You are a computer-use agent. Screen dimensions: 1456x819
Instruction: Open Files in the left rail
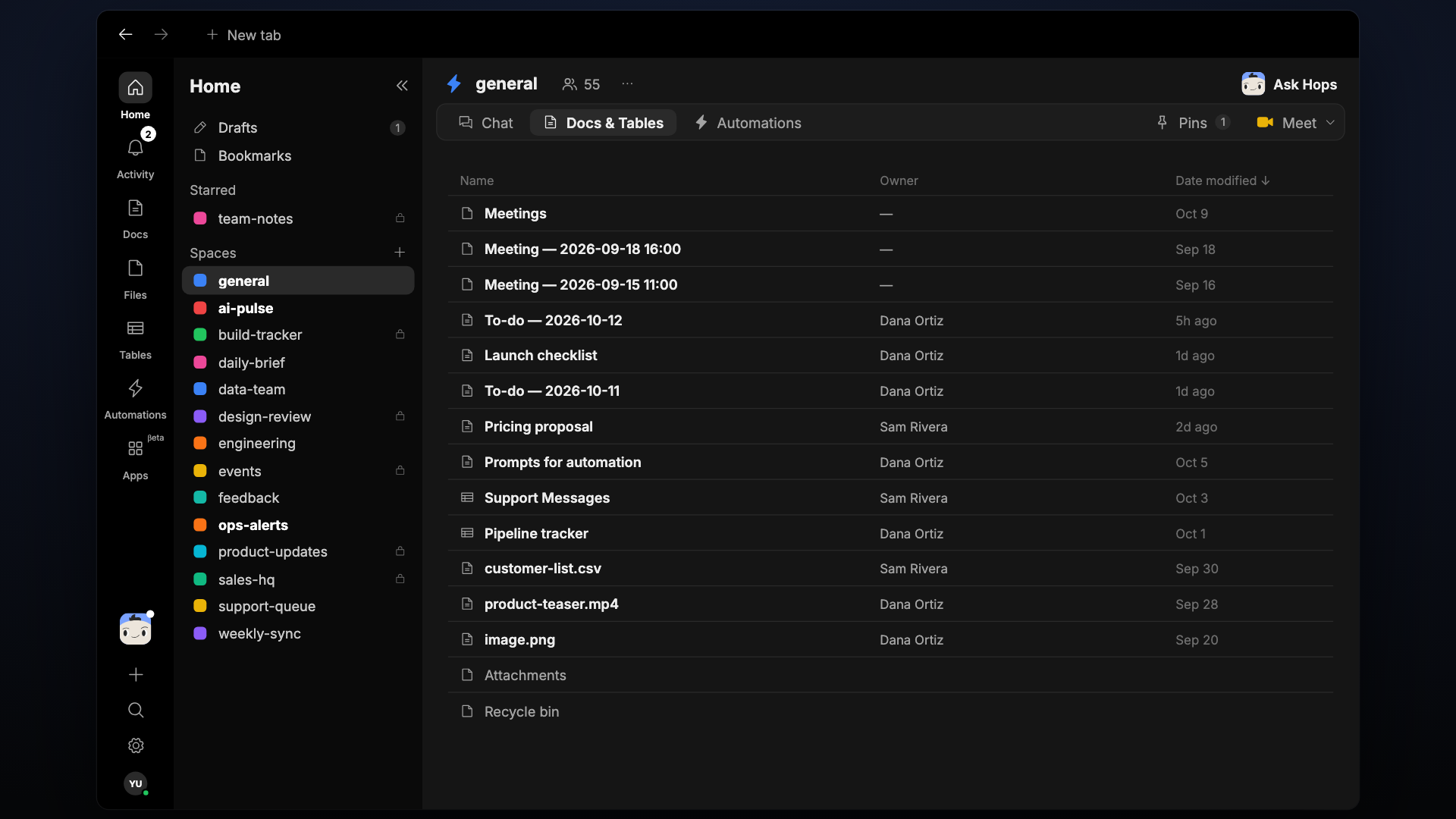pos(135,279)
